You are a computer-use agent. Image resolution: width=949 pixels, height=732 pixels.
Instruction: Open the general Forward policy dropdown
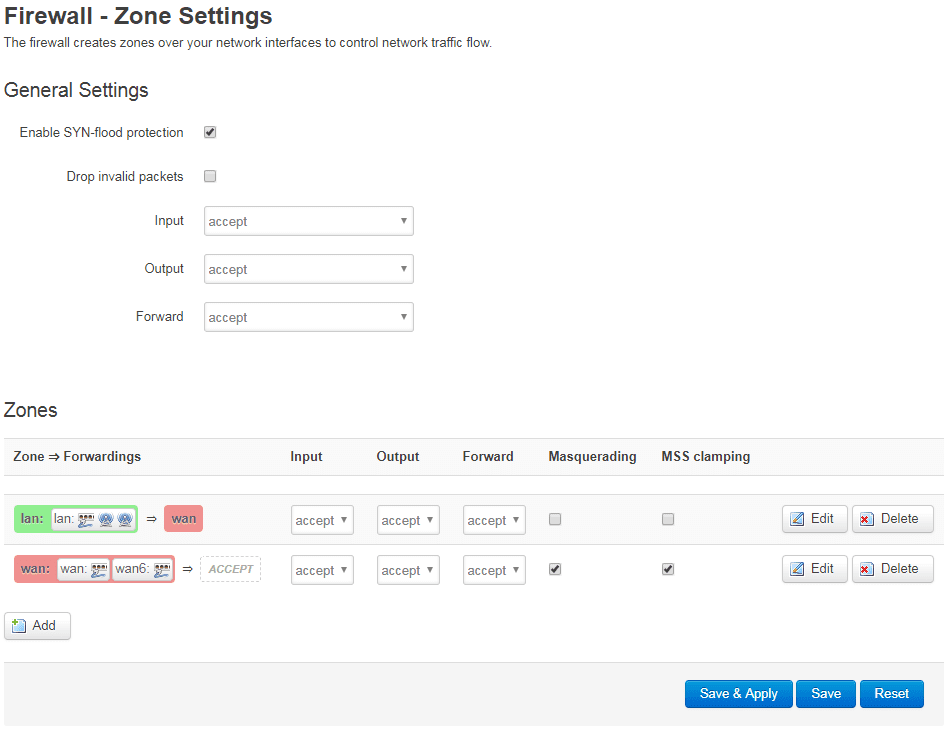coord(309,317)
